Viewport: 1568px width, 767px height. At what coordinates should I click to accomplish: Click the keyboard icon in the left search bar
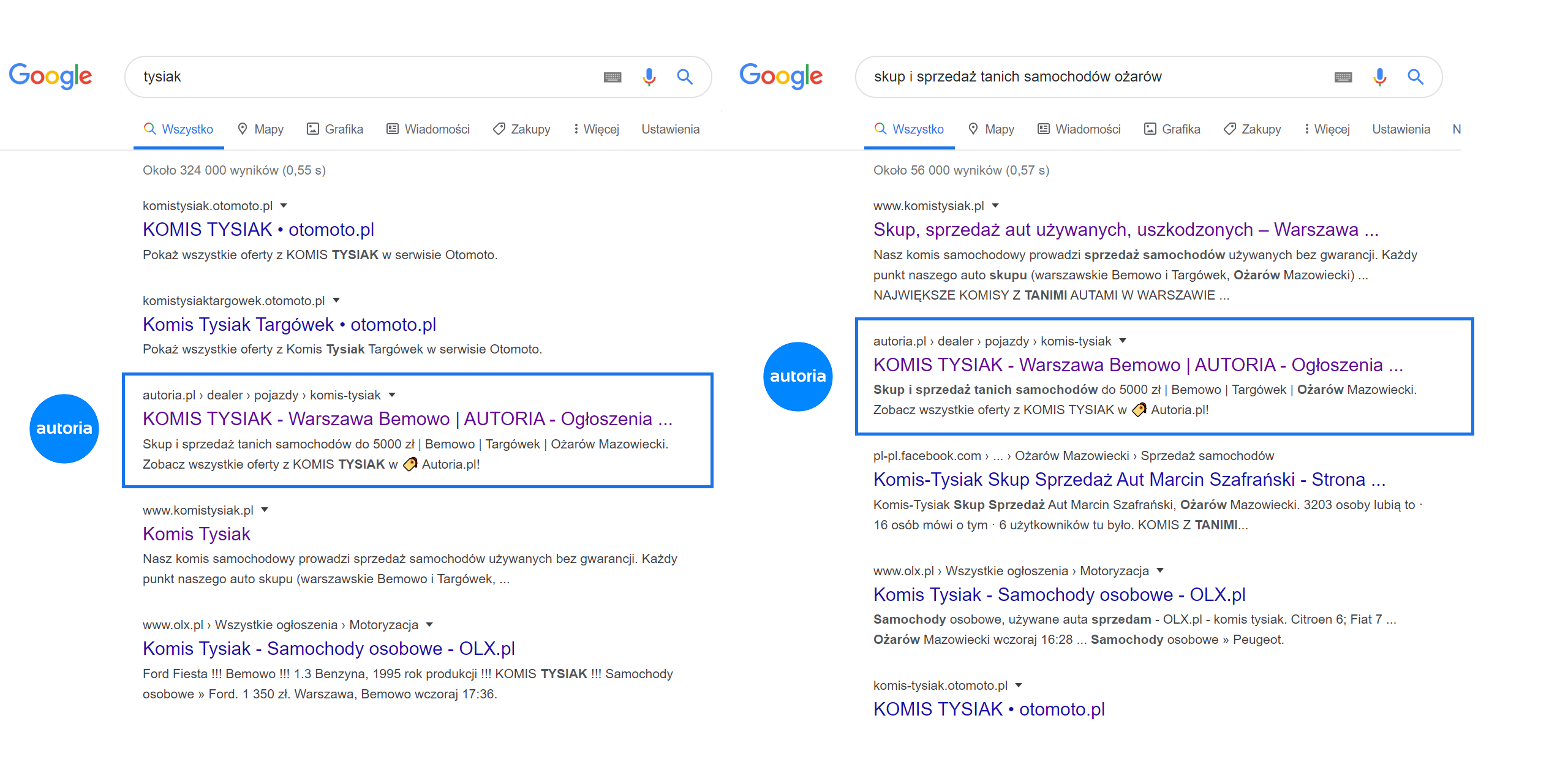pyautogui.click(x=612, y=77)
